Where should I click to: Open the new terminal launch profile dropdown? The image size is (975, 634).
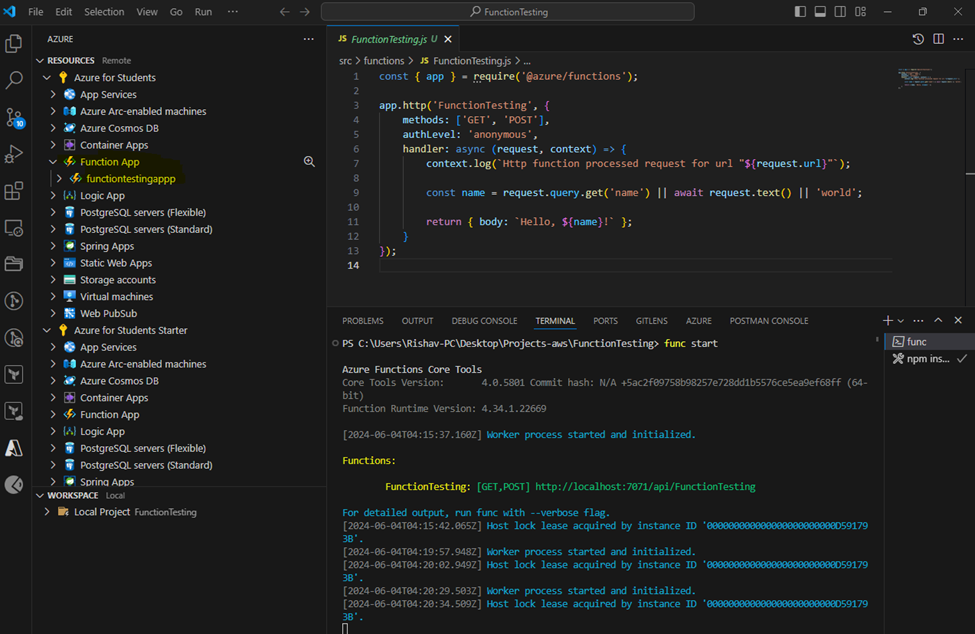pos(900,321)
